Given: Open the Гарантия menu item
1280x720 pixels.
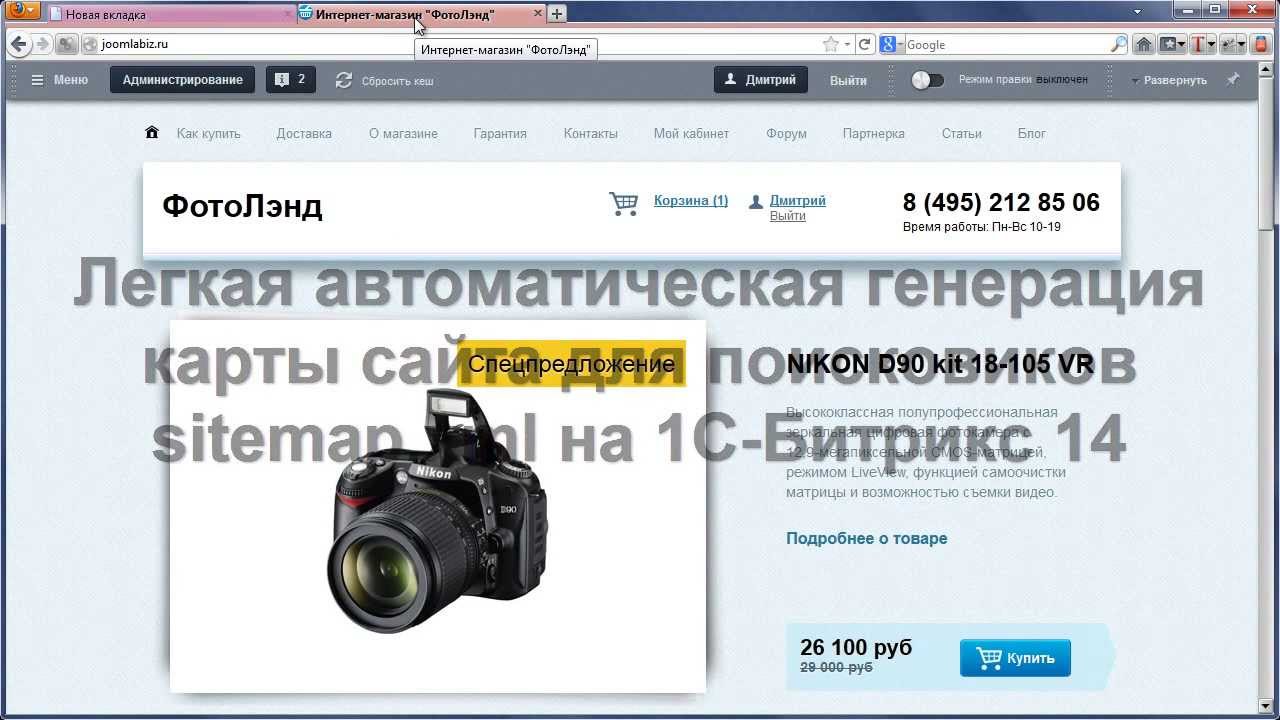Looking at the screenshot, I should [500, 133].
